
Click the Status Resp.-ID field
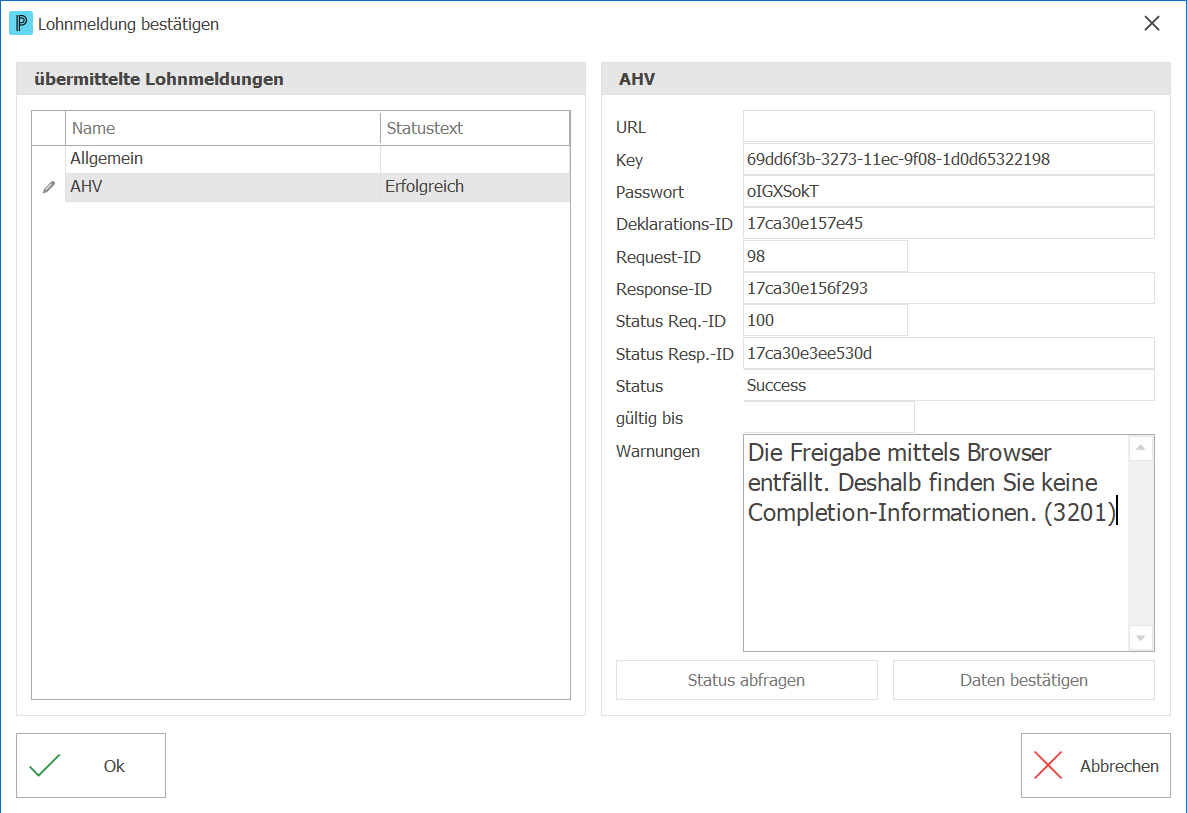pos(949,354)
